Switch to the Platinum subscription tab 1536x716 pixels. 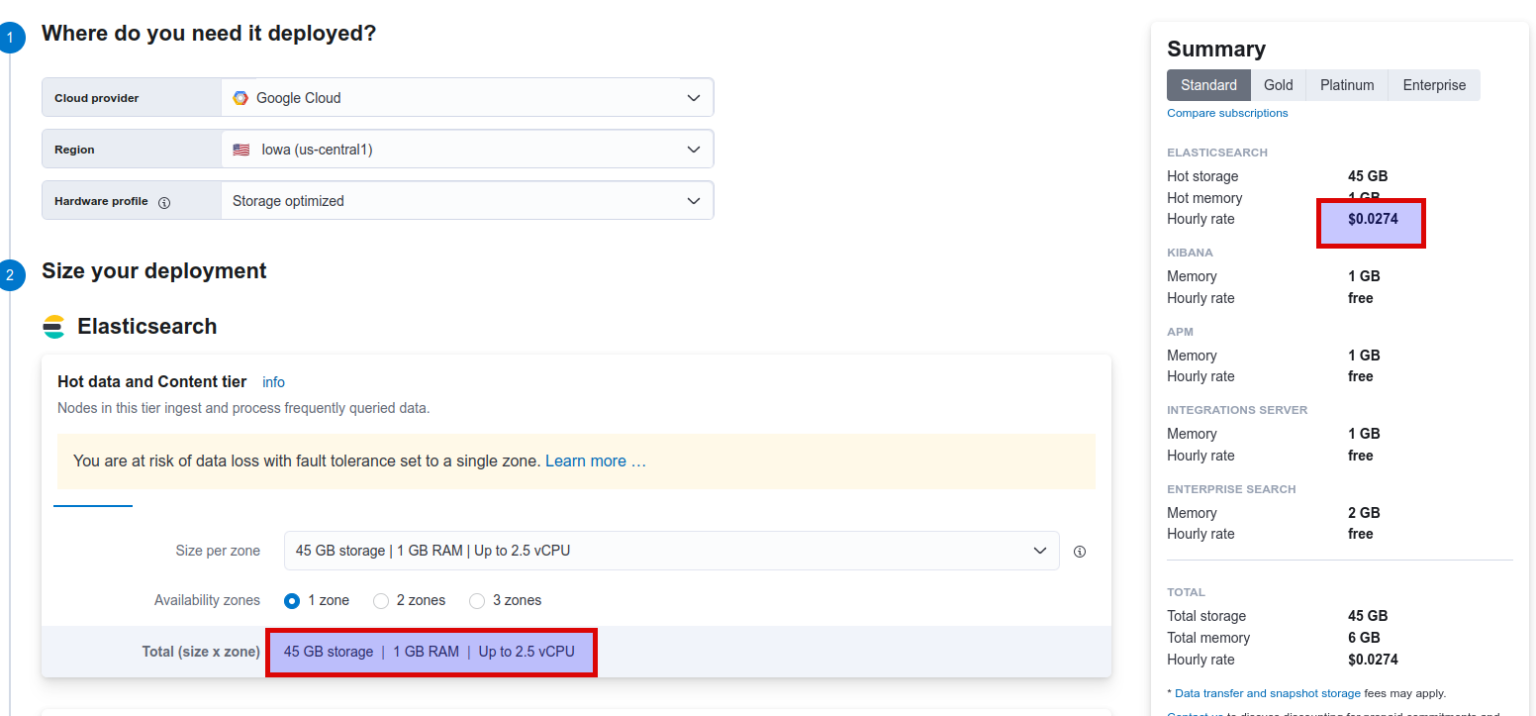pyautogui.click(x=1346, y=85)
